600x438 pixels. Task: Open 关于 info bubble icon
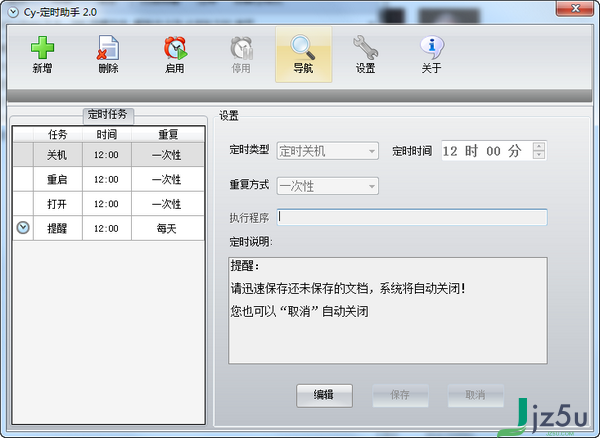[432, 48]
